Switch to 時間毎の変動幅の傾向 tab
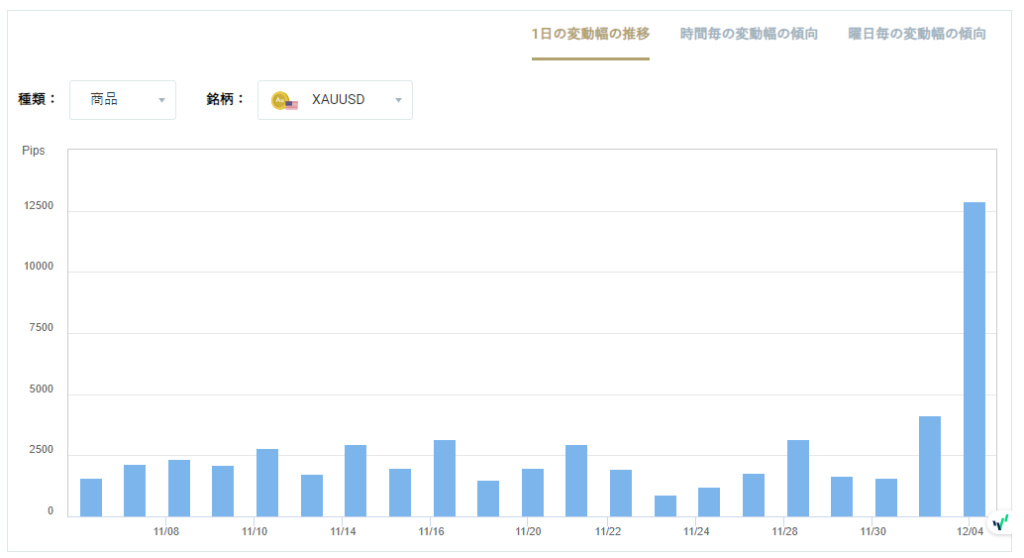This screenshot has height=558, width=1024. click(748, 34)
